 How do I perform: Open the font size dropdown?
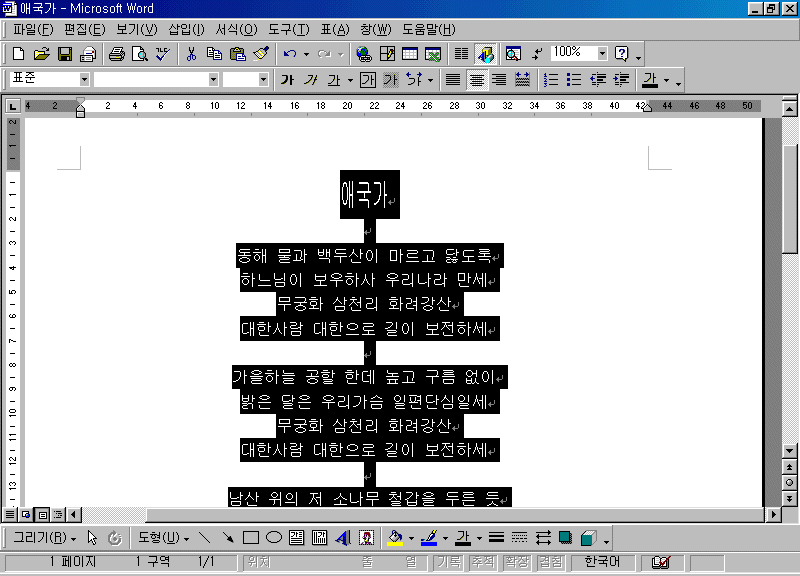(263, 80)
